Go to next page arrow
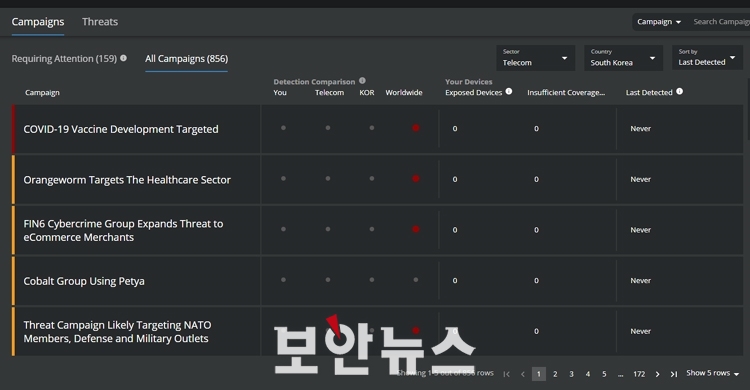This screenshot has width=750, height=390. tap(658, 374)
